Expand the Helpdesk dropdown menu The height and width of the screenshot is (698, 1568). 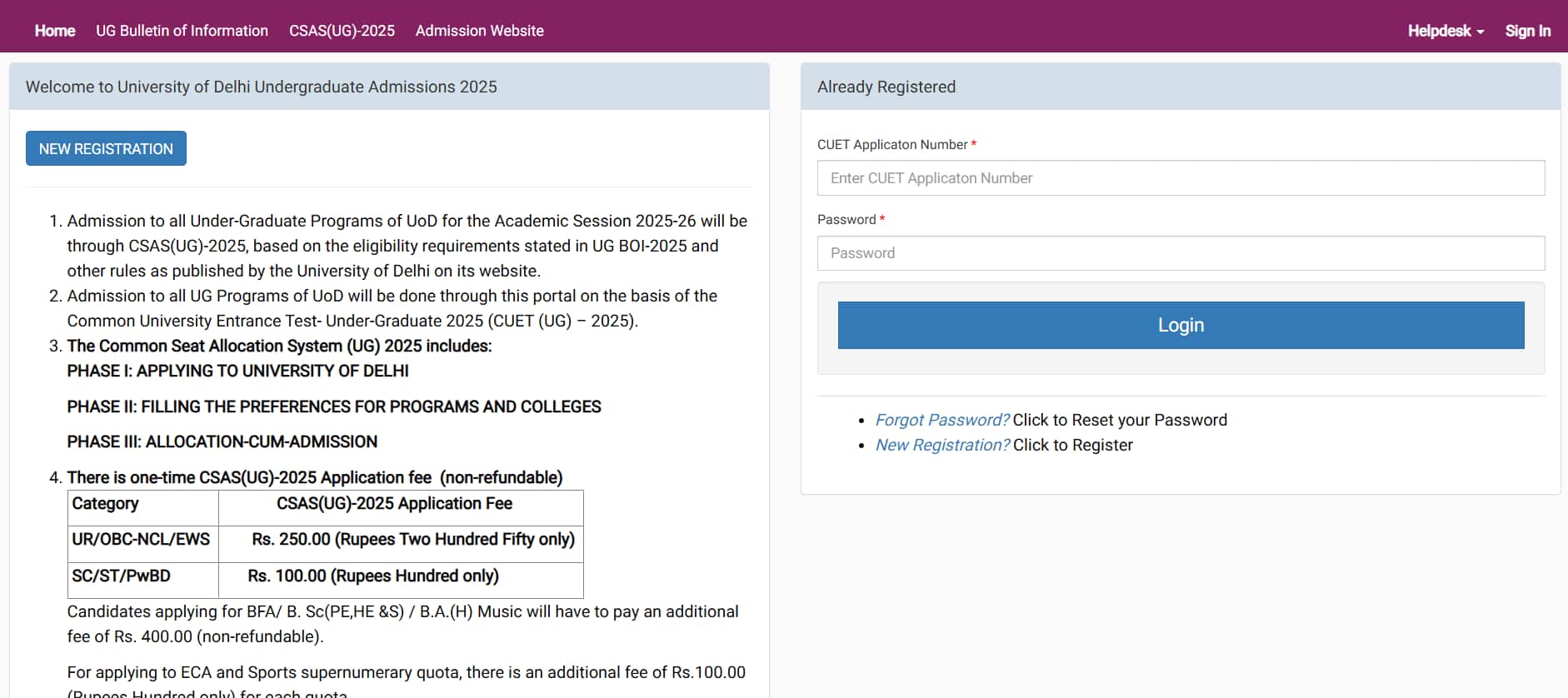[1446, 31]
